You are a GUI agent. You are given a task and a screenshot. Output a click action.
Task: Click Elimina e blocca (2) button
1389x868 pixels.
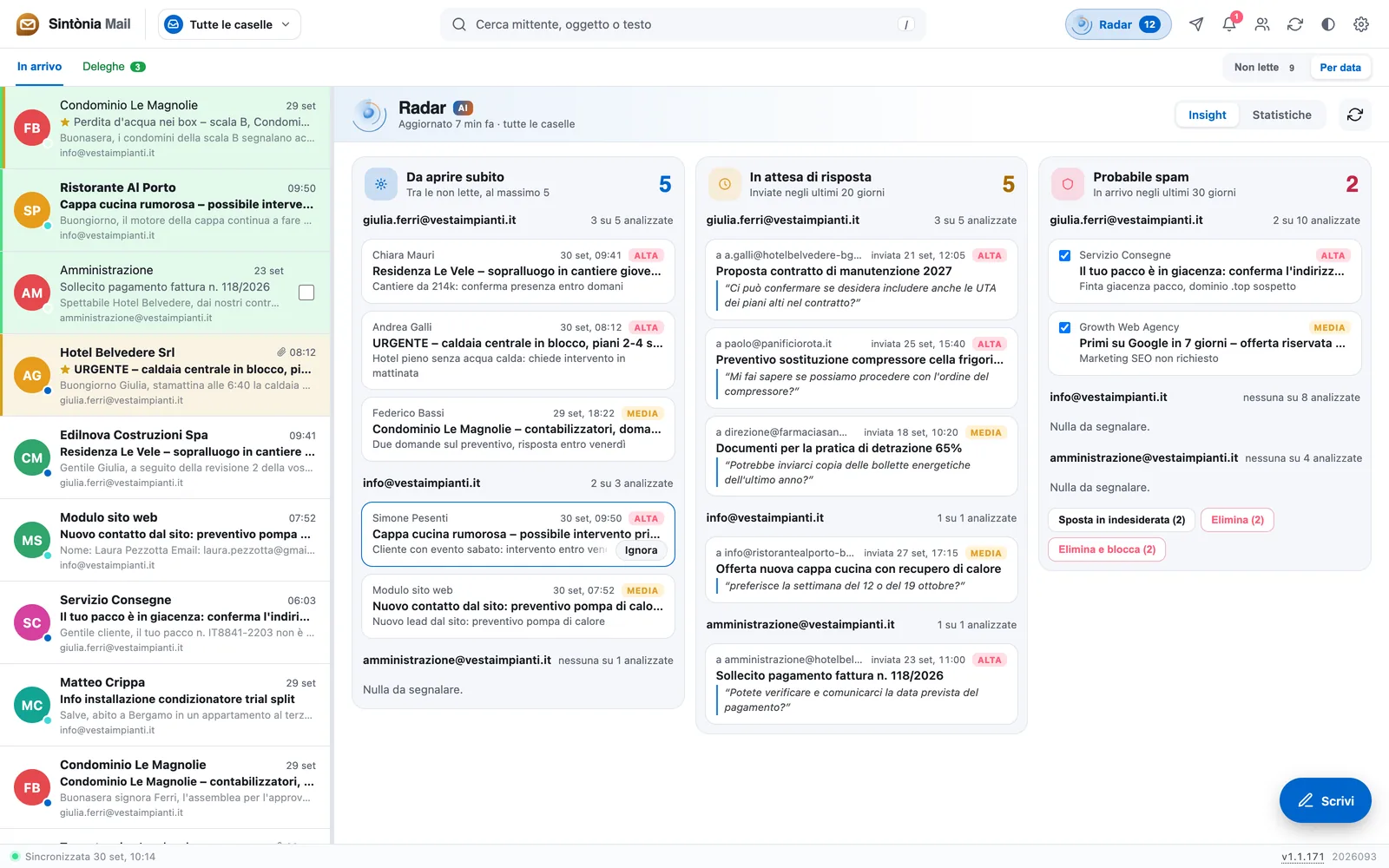pos(1107,549)
